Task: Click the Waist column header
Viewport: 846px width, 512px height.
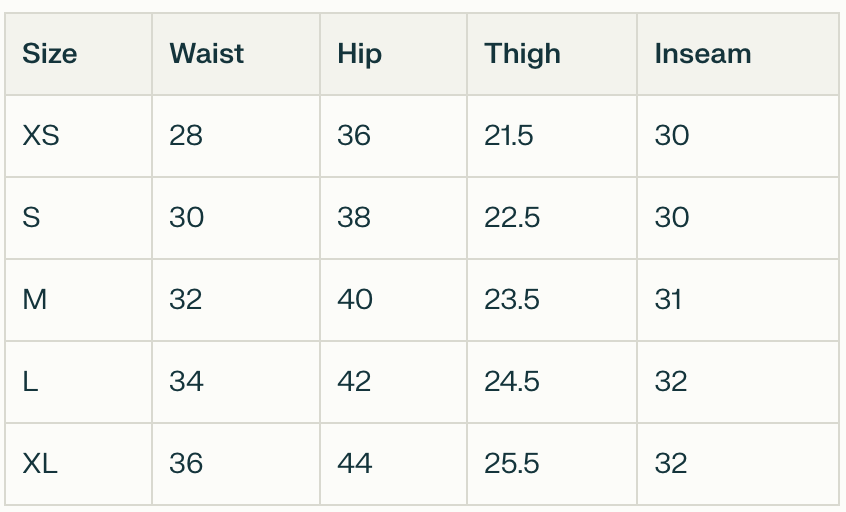Action: (207, 54)
